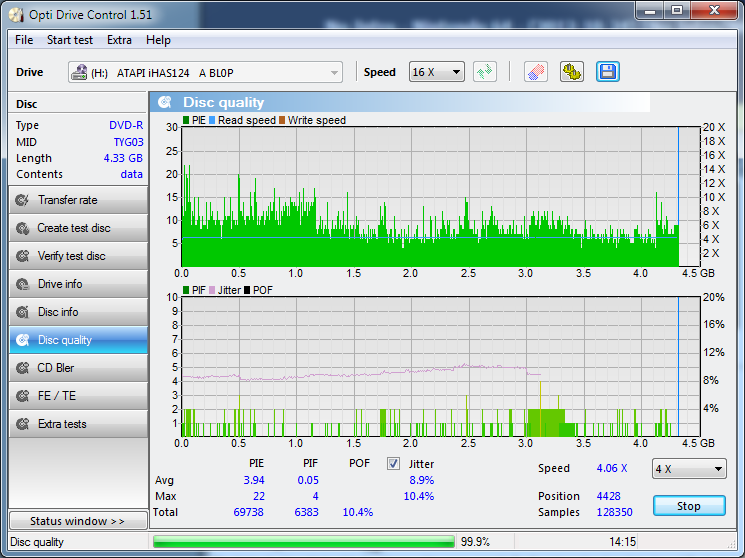Screen dimensions: 745x558
Task: Select Transfer rate in sidebar
Action: (x=78, y=200)
